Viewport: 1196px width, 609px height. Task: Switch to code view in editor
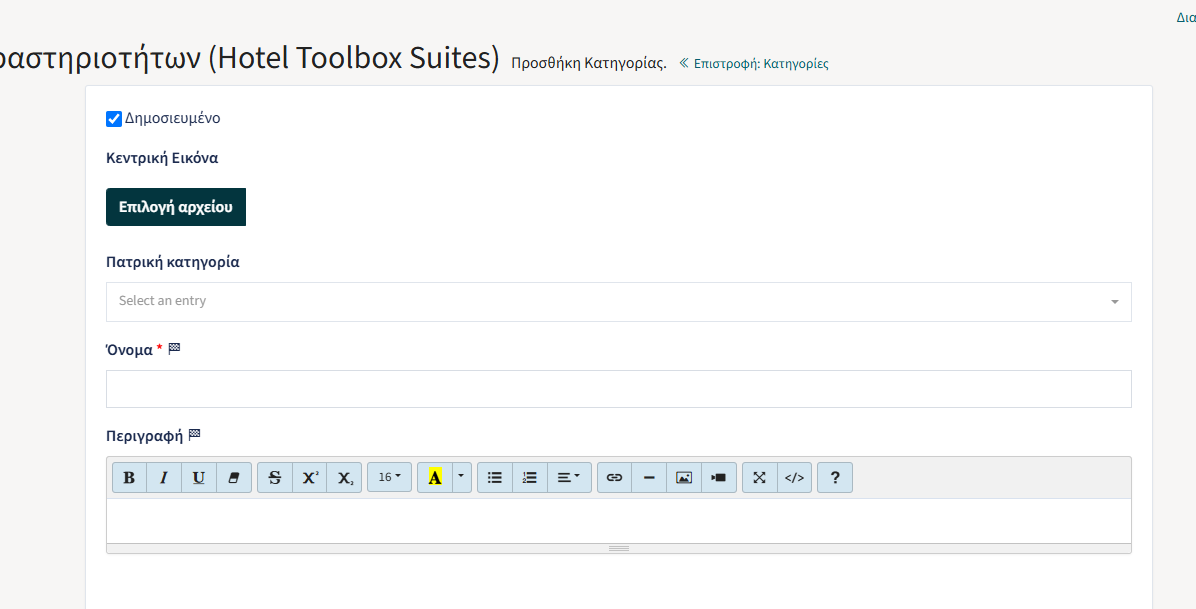click(x=794, y=478)
